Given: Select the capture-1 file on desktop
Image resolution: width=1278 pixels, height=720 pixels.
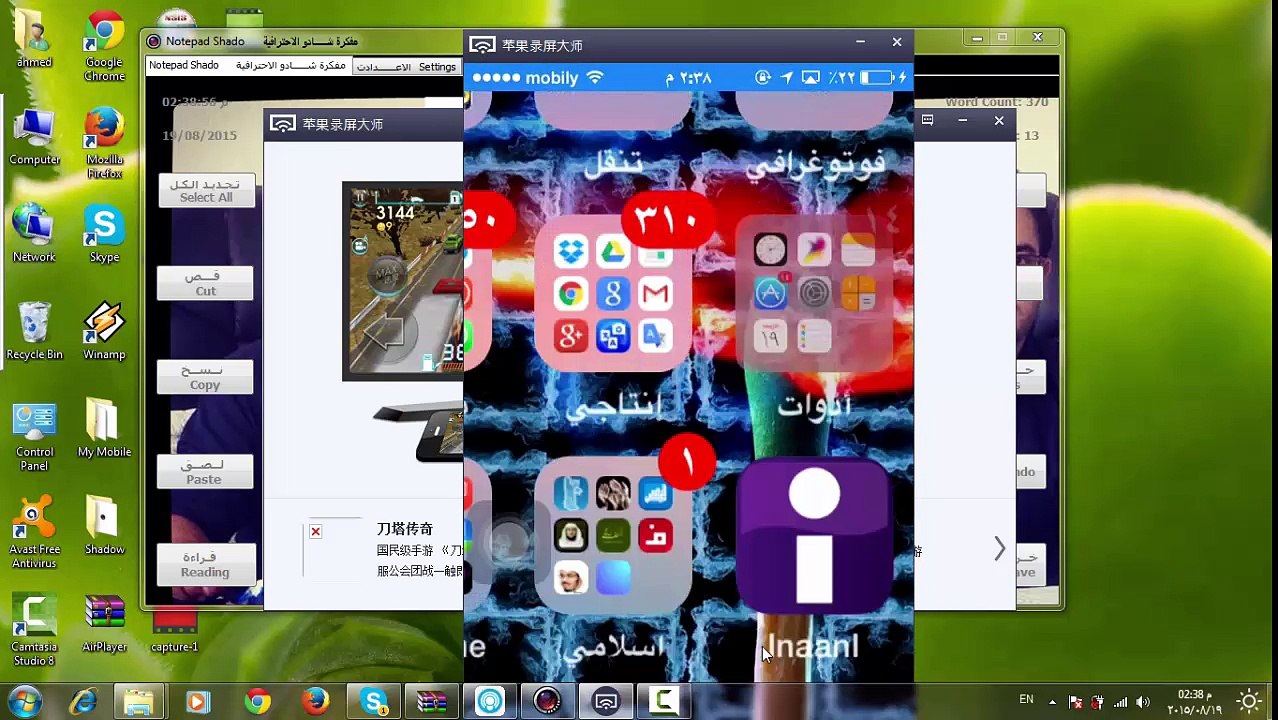Looking at the screenshot, I should click(174, 630).
